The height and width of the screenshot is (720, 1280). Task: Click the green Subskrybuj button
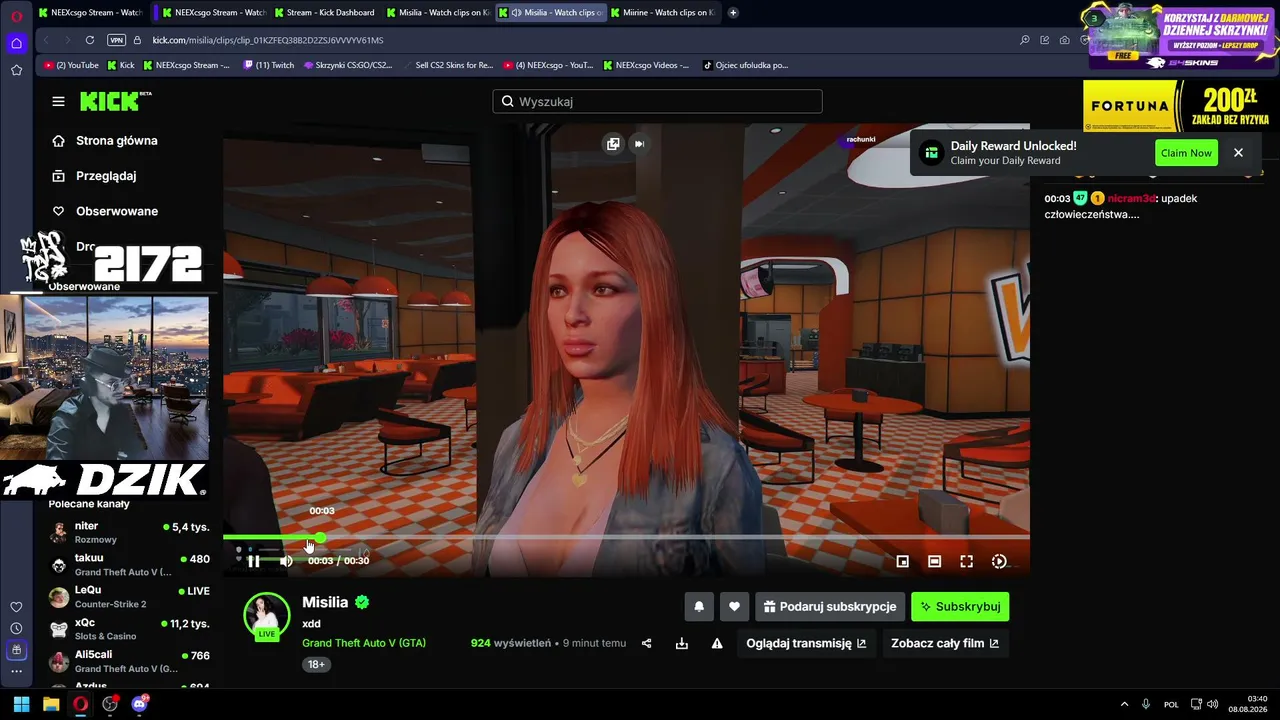(x=960, y=606)
